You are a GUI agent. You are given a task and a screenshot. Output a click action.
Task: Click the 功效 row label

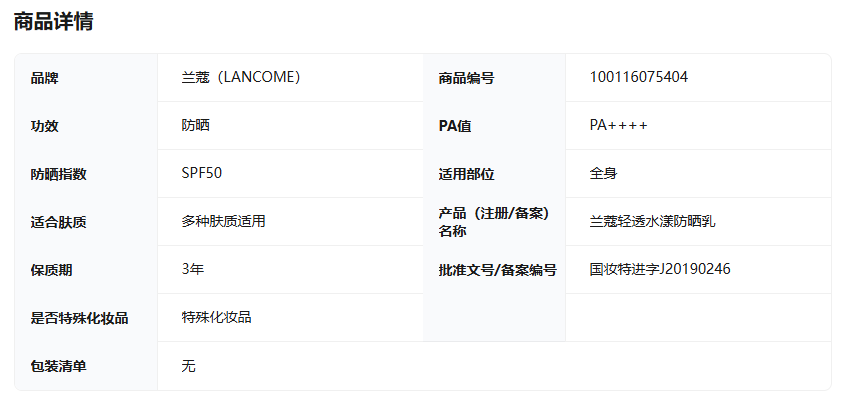click(x=45, y=126)
